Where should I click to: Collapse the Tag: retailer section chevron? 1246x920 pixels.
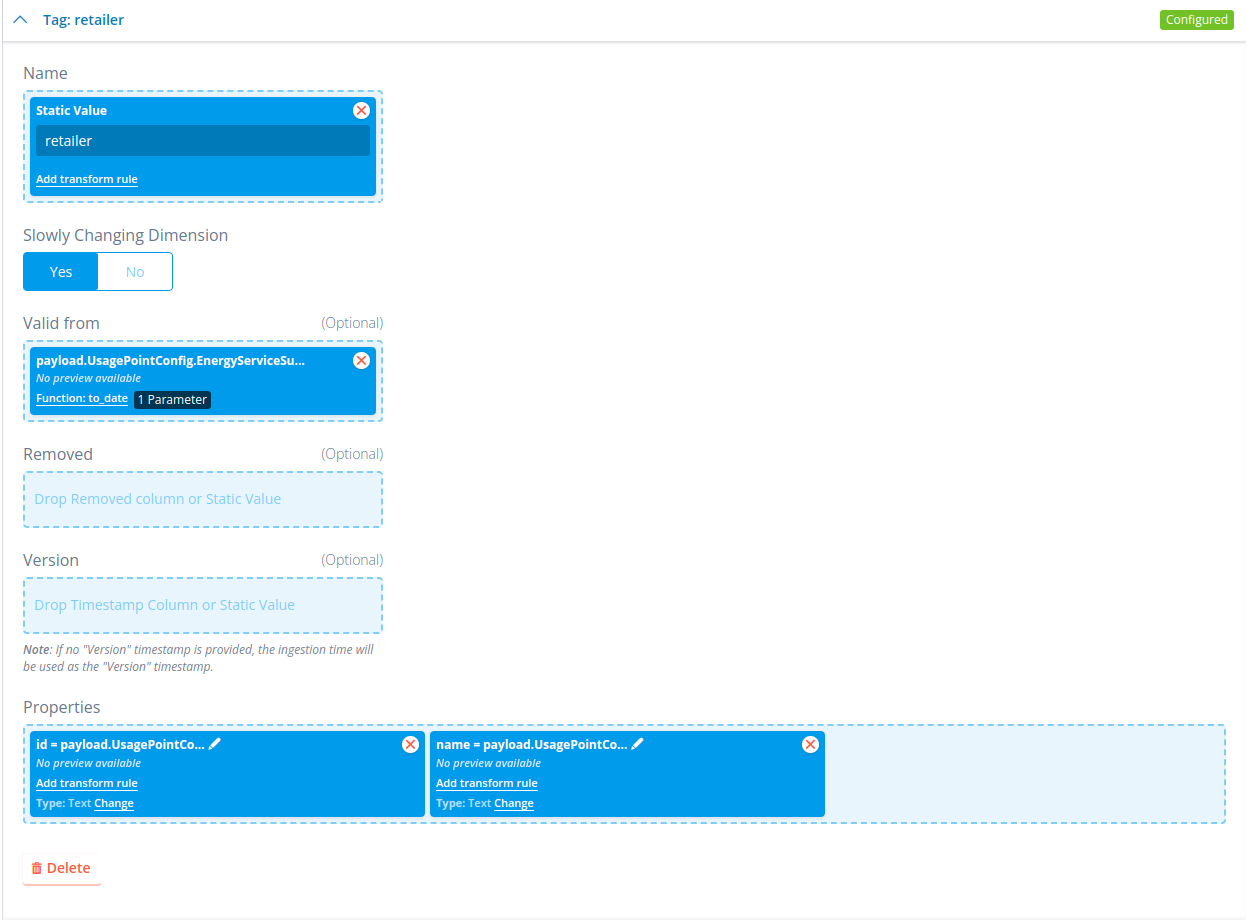pyautogui.click(x=20, y=20)
